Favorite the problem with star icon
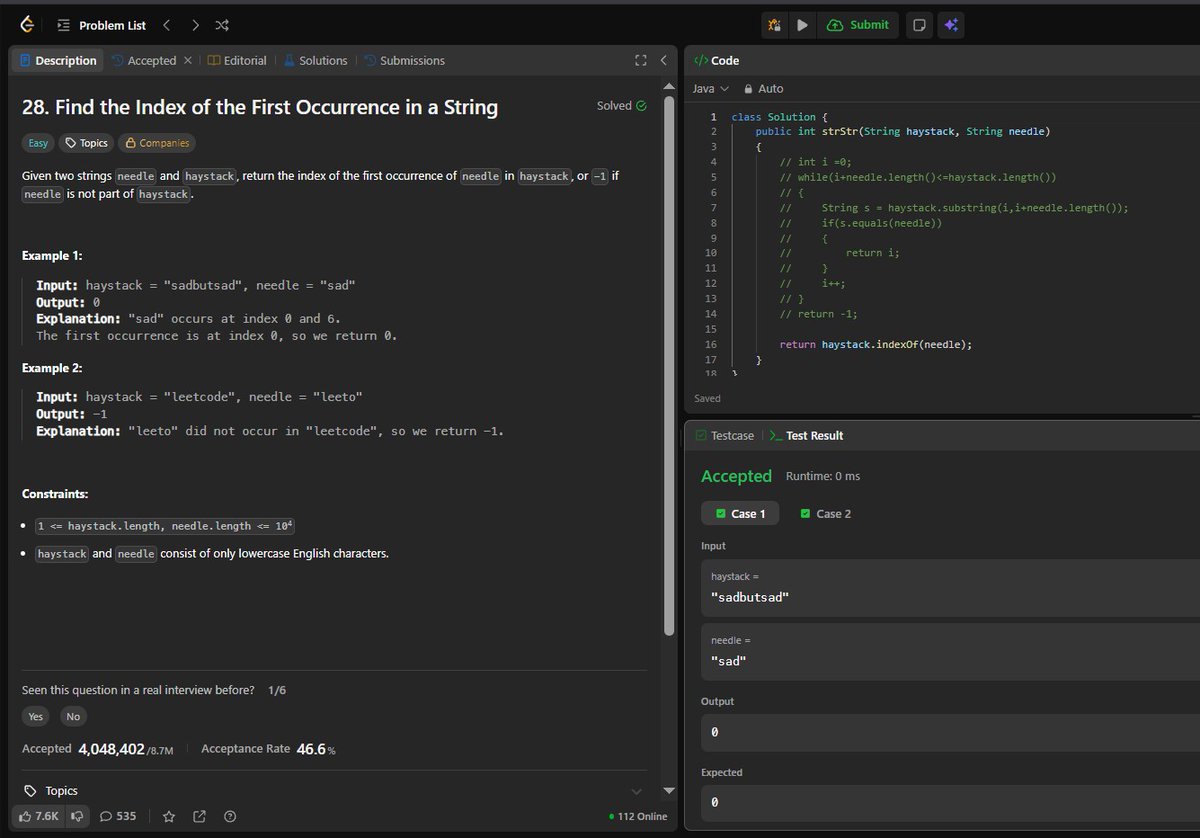This screenshot has height=838, width=1200. pos(169,816)
